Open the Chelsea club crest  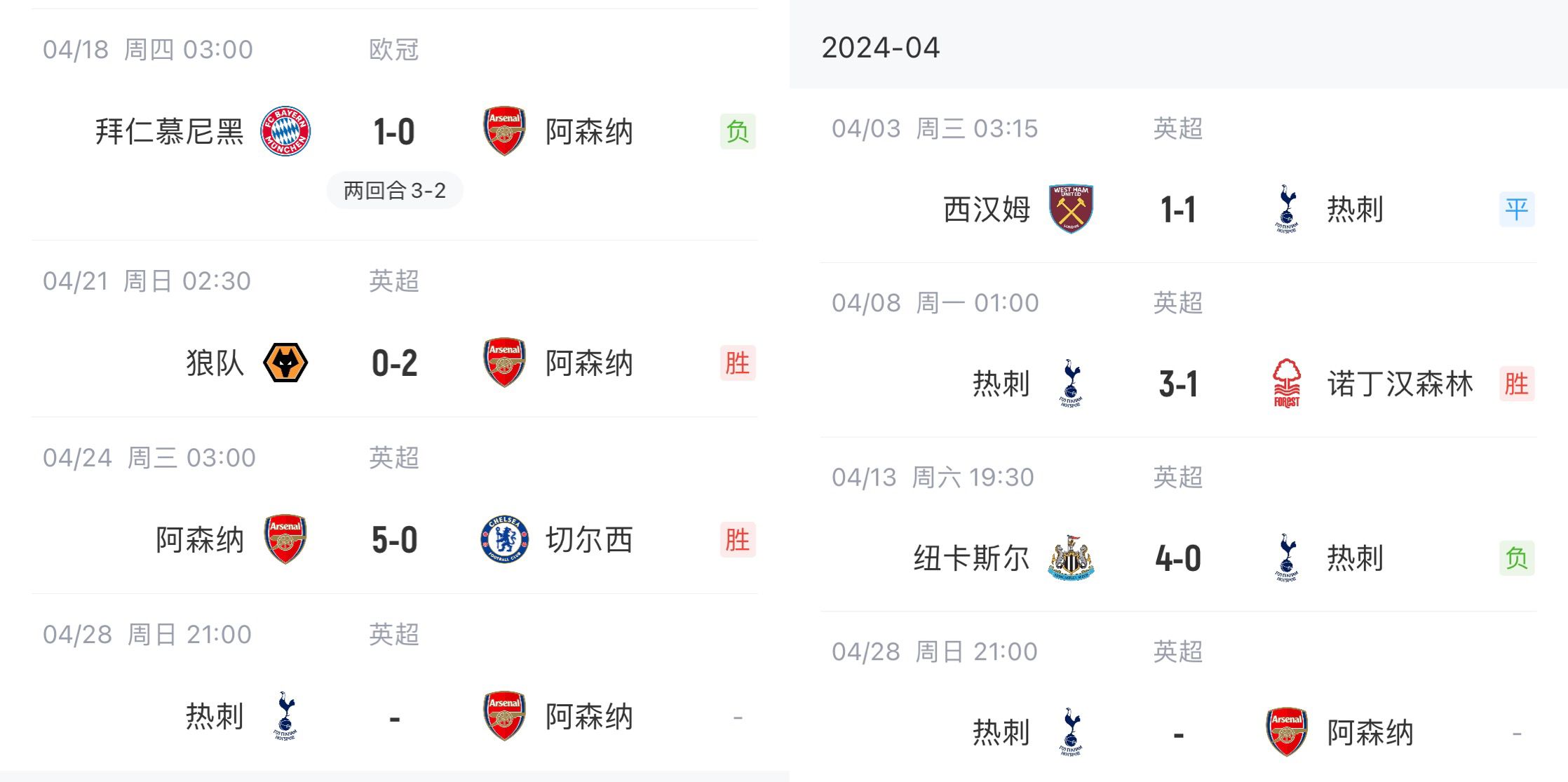point(504,539)
